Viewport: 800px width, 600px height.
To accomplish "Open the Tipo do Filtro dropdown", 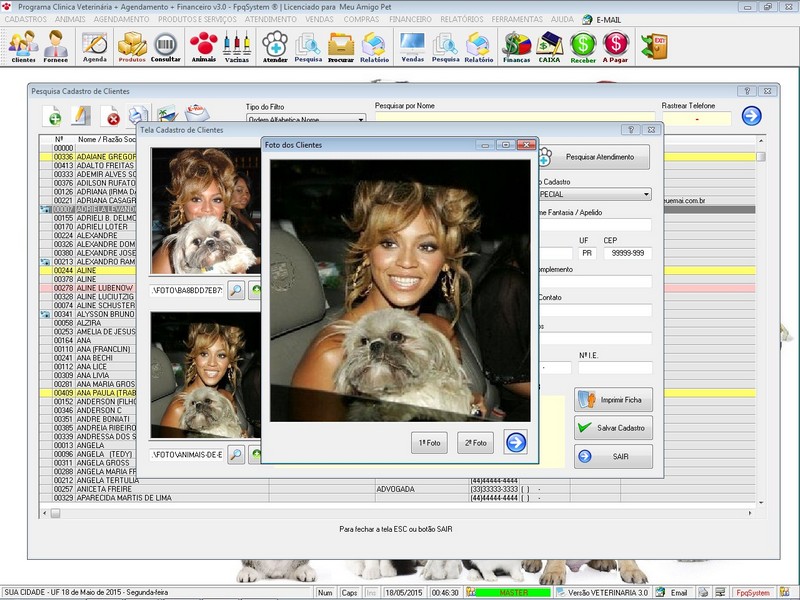I will [x=306, y=119].
